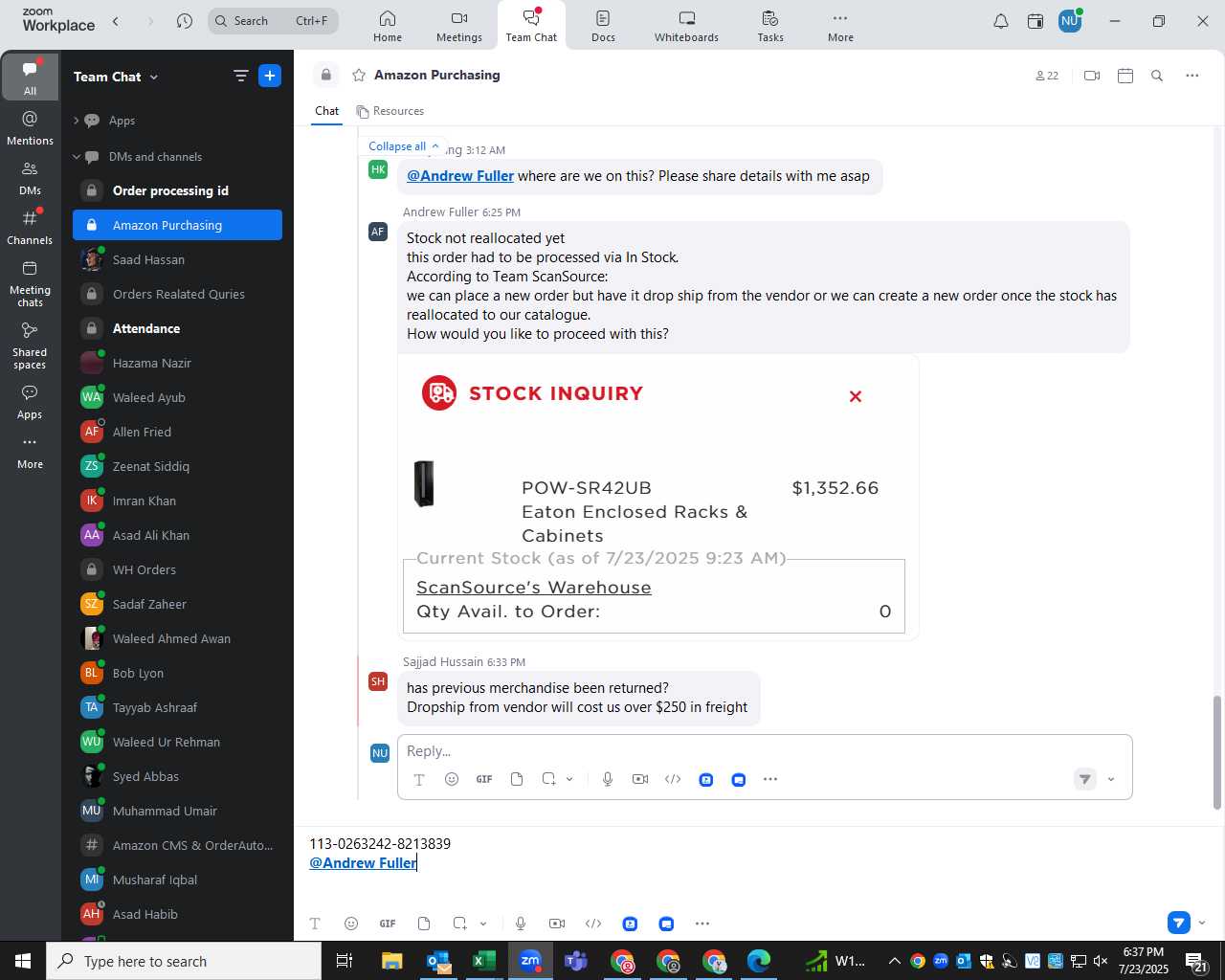Screen dimensions: 1225x980
Task: Open emoji picker in reply toolbar
Action: point(452,779)
